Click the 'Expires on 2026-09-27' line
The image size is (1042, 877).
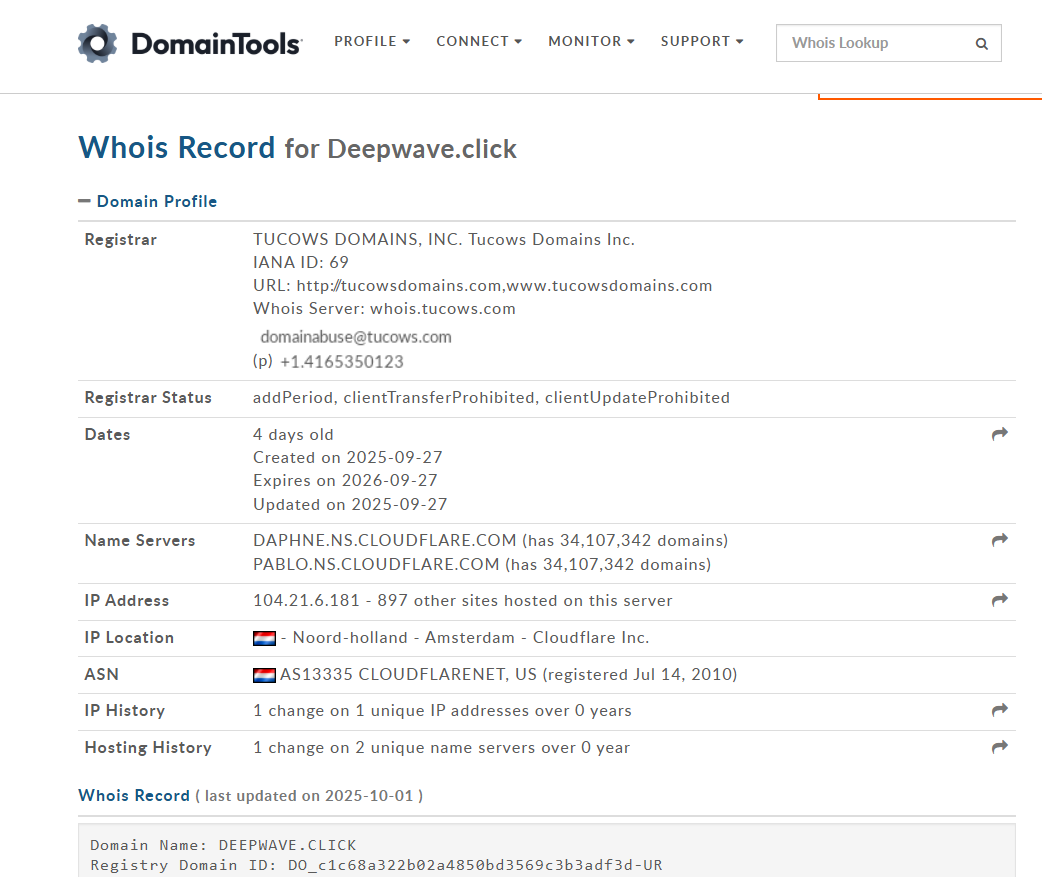(345, 480)
